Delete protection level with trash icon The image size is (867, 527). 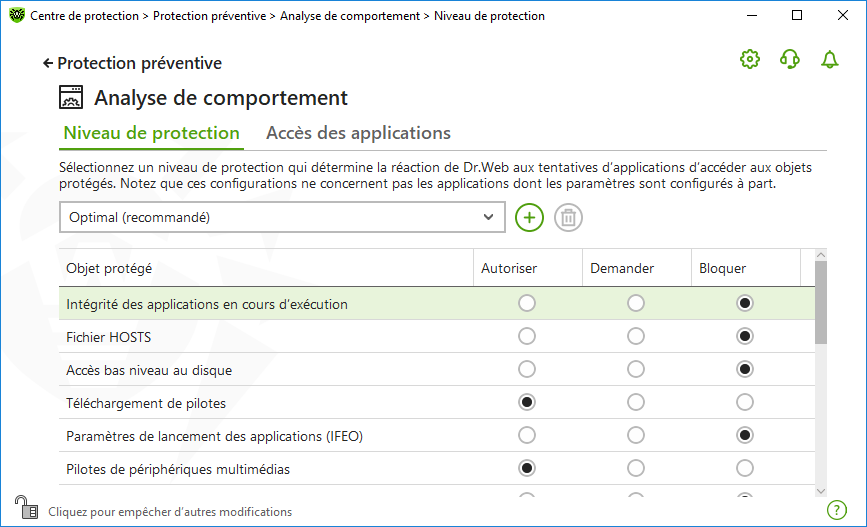tap(568, 217)
